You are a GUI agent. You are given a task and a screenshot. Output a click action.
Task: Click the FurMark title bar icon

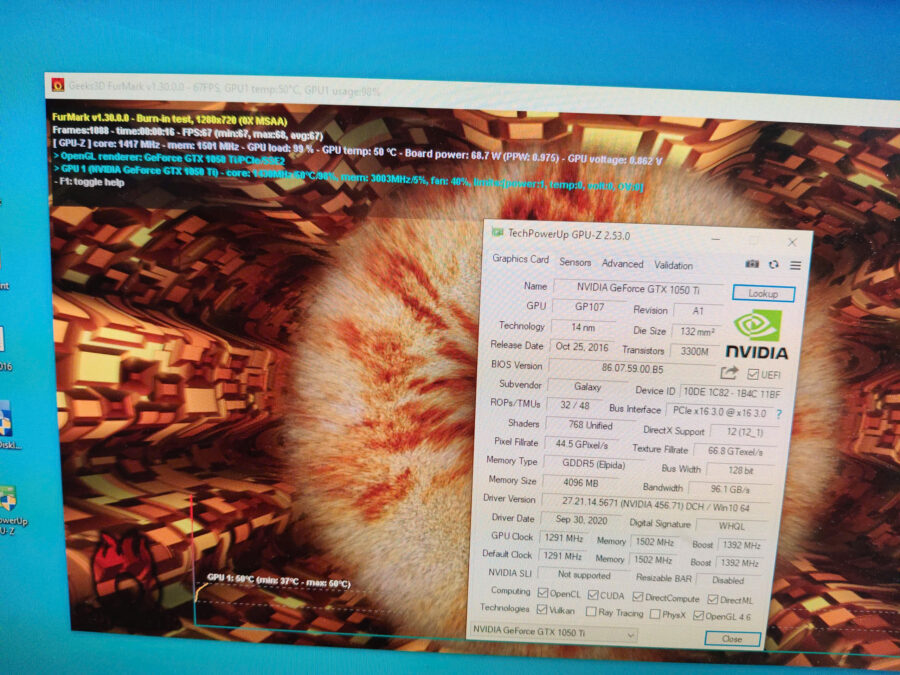click(58, 85)
